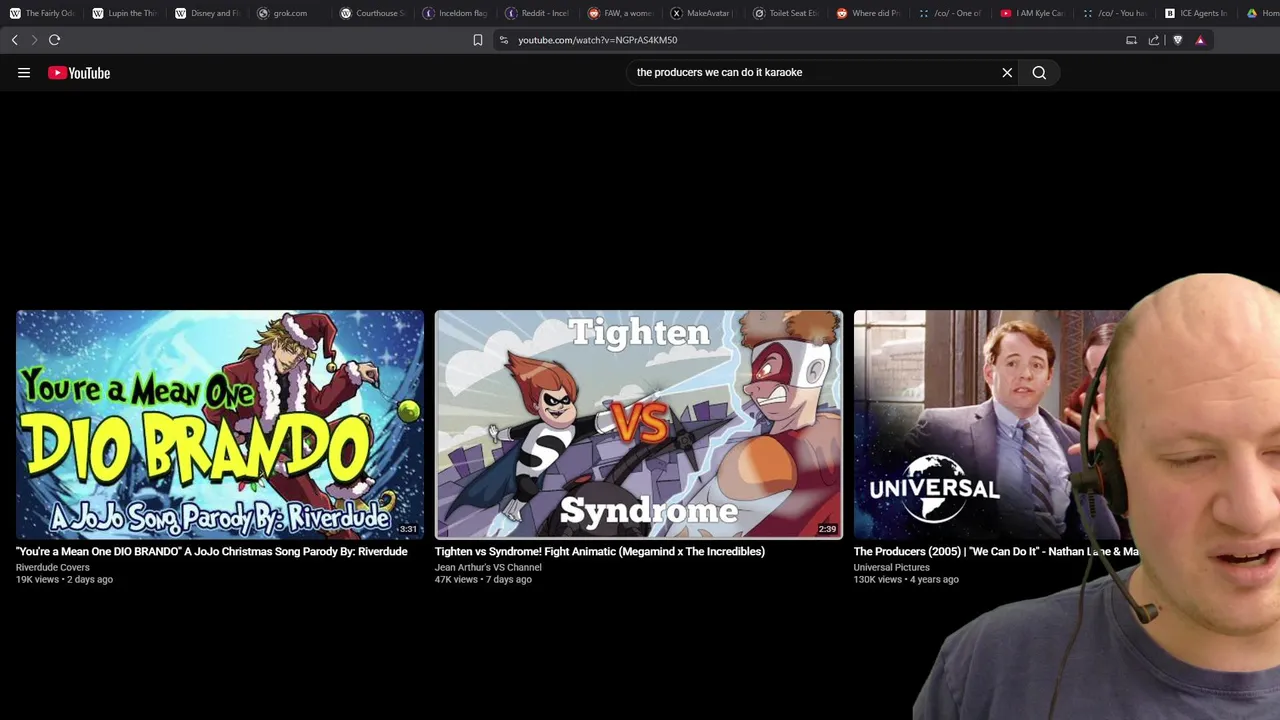Go back using the browser back arrow

(x=14, y=40)
